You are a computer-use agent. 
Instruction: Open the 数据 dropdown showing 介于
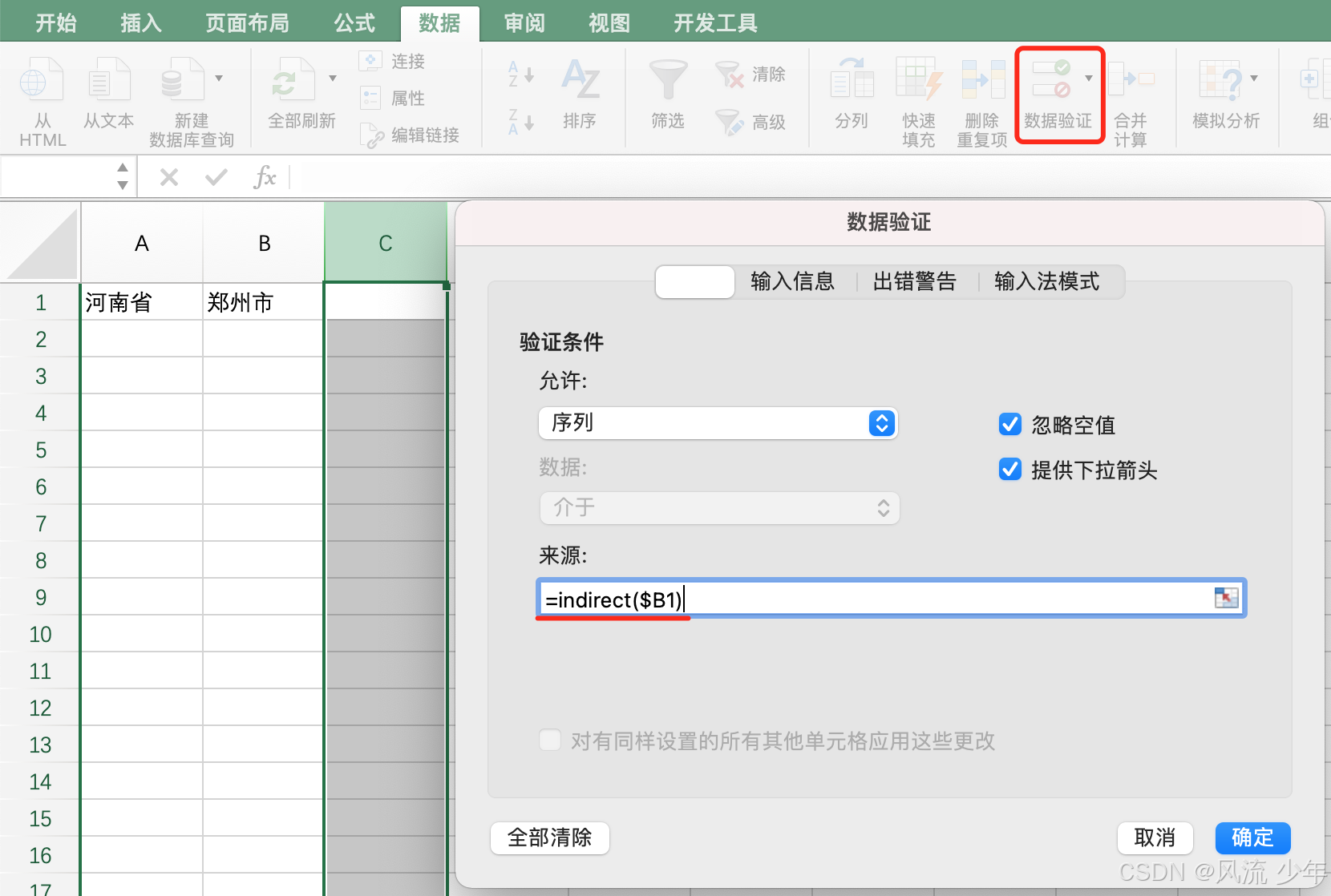(719, 508)
